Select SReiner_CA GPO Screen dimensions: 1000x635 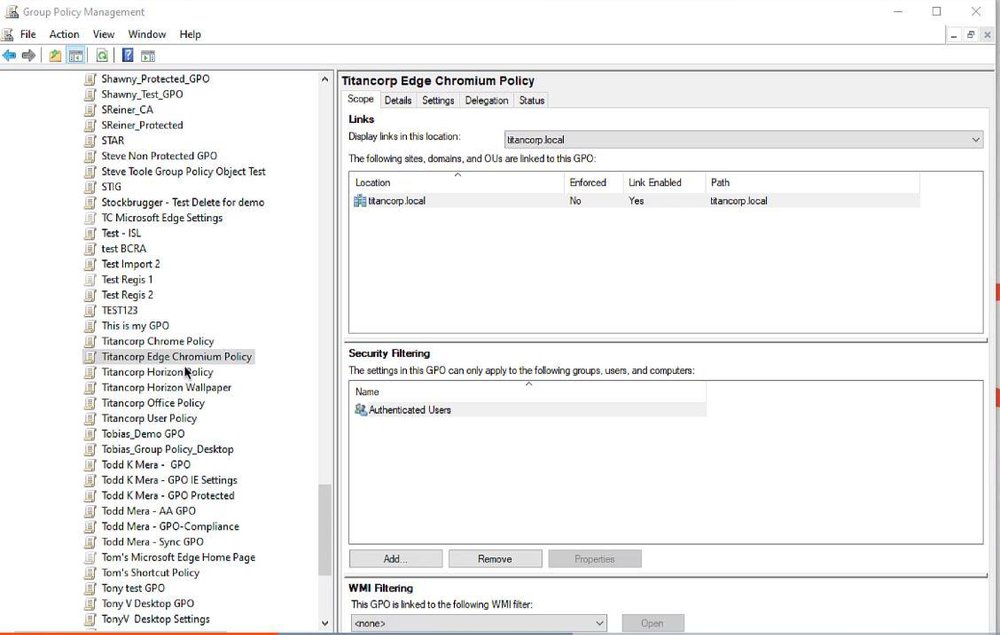point(128,110)
